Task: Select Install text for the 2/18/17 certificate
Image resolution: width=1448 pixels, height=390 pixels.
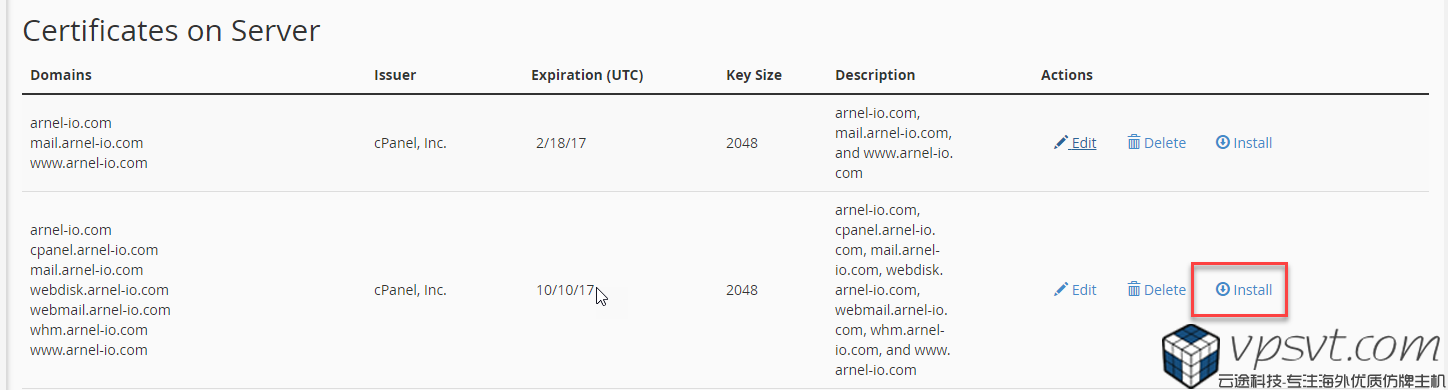Action: point(1252,143)
